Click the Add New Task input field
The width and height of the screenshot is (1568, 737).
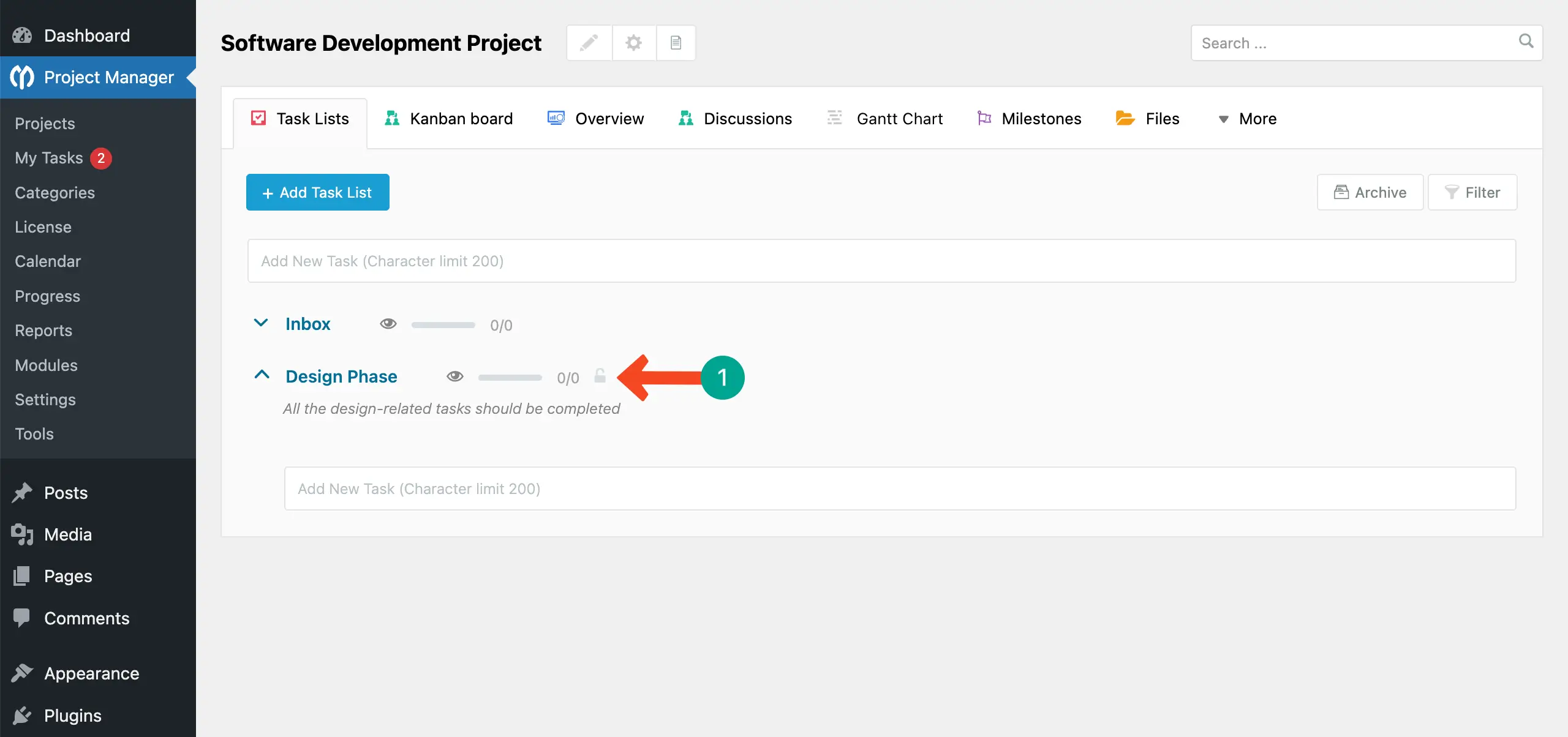coord(881,261)
